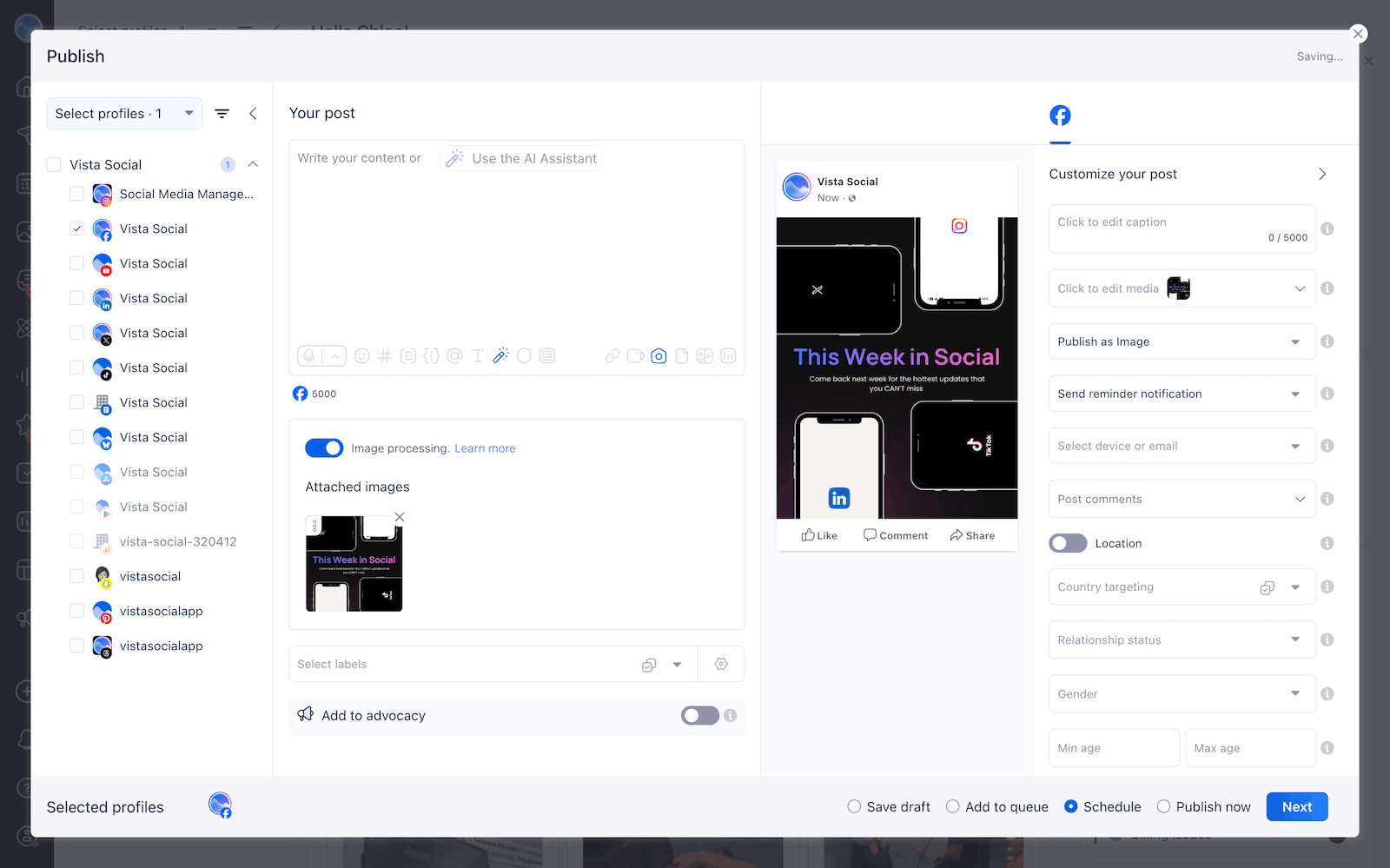Screen dimensions: 1390x868
Task: Open the Learn more link
Action: point(485,448)
